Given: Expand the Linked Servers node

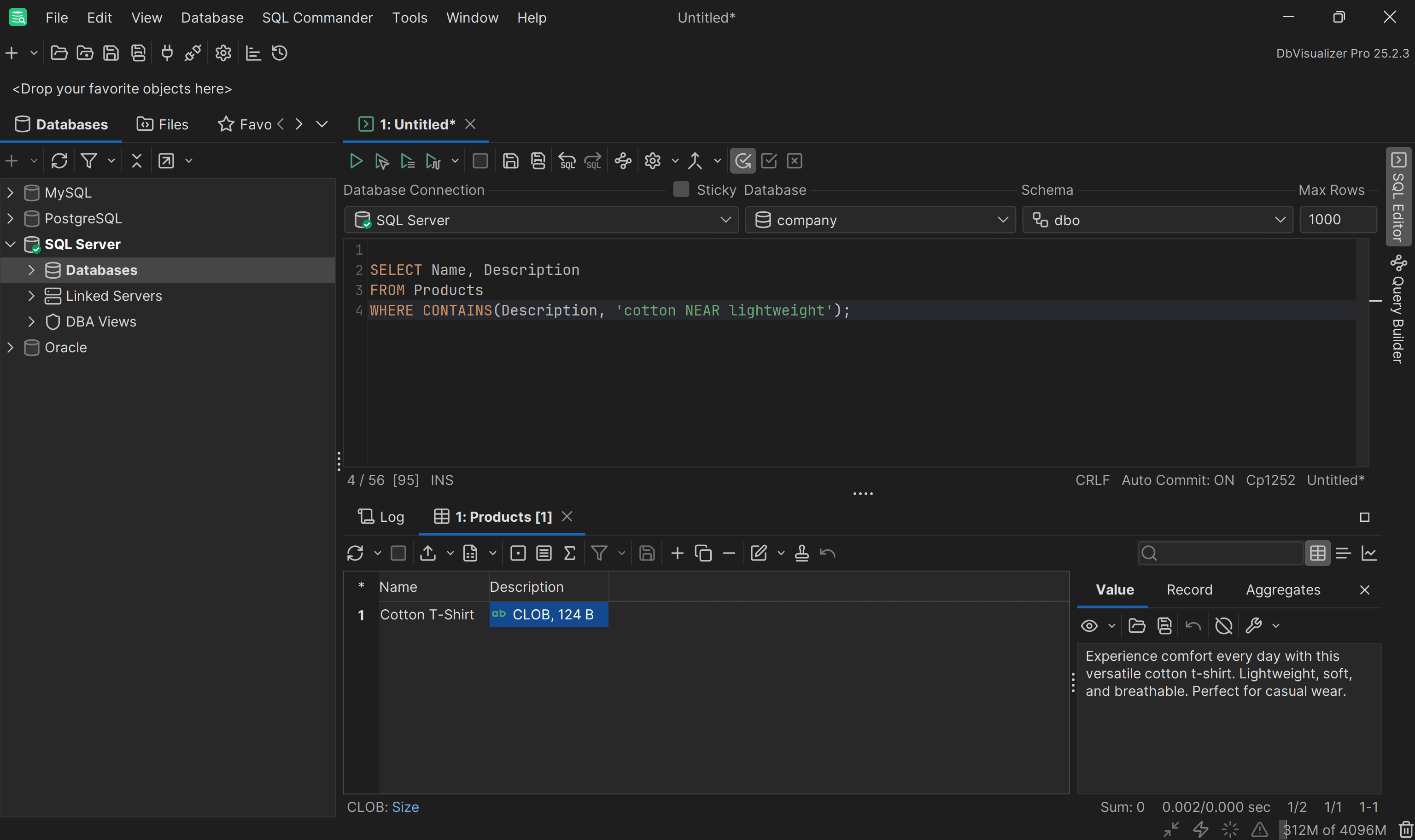Looking at the screenshot, I should point(31,296).
